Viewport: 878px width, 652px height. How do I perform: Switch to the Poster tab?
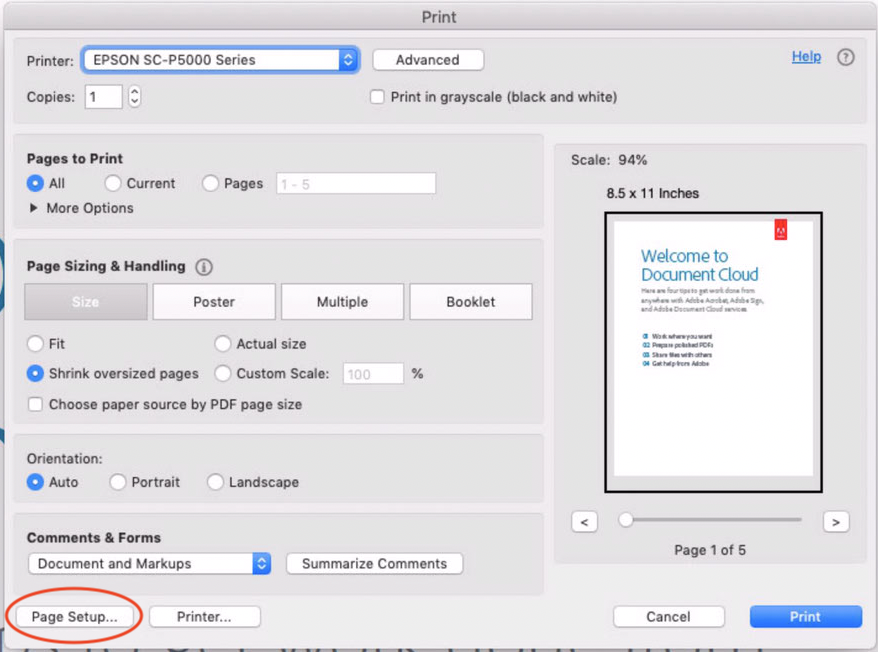click(x=214, y=301)
